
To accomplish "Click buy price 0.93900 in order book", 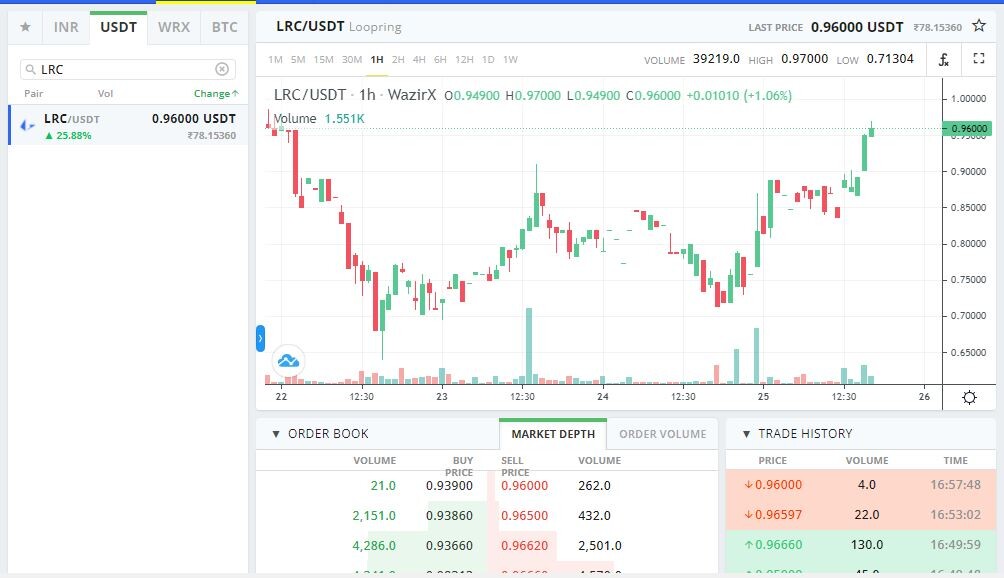I will tap(449, 486).
